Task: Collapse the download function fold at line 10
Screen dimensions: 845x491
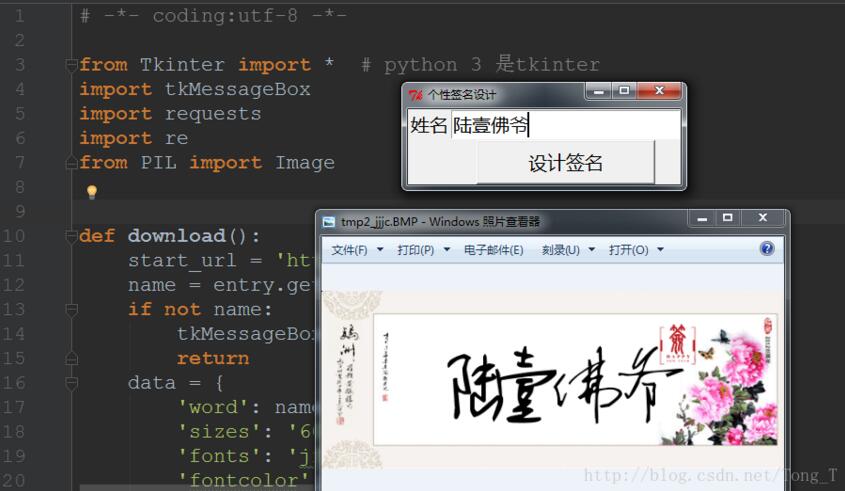Action: point(71,236)
